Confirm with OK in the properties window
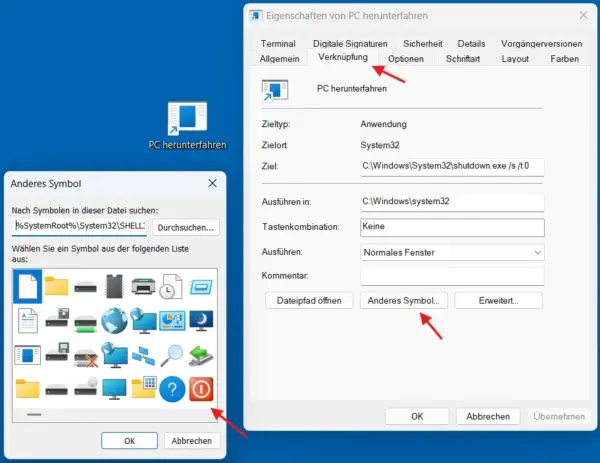The width and height of the screenshot is (600, 463). [x=417, y=416]
